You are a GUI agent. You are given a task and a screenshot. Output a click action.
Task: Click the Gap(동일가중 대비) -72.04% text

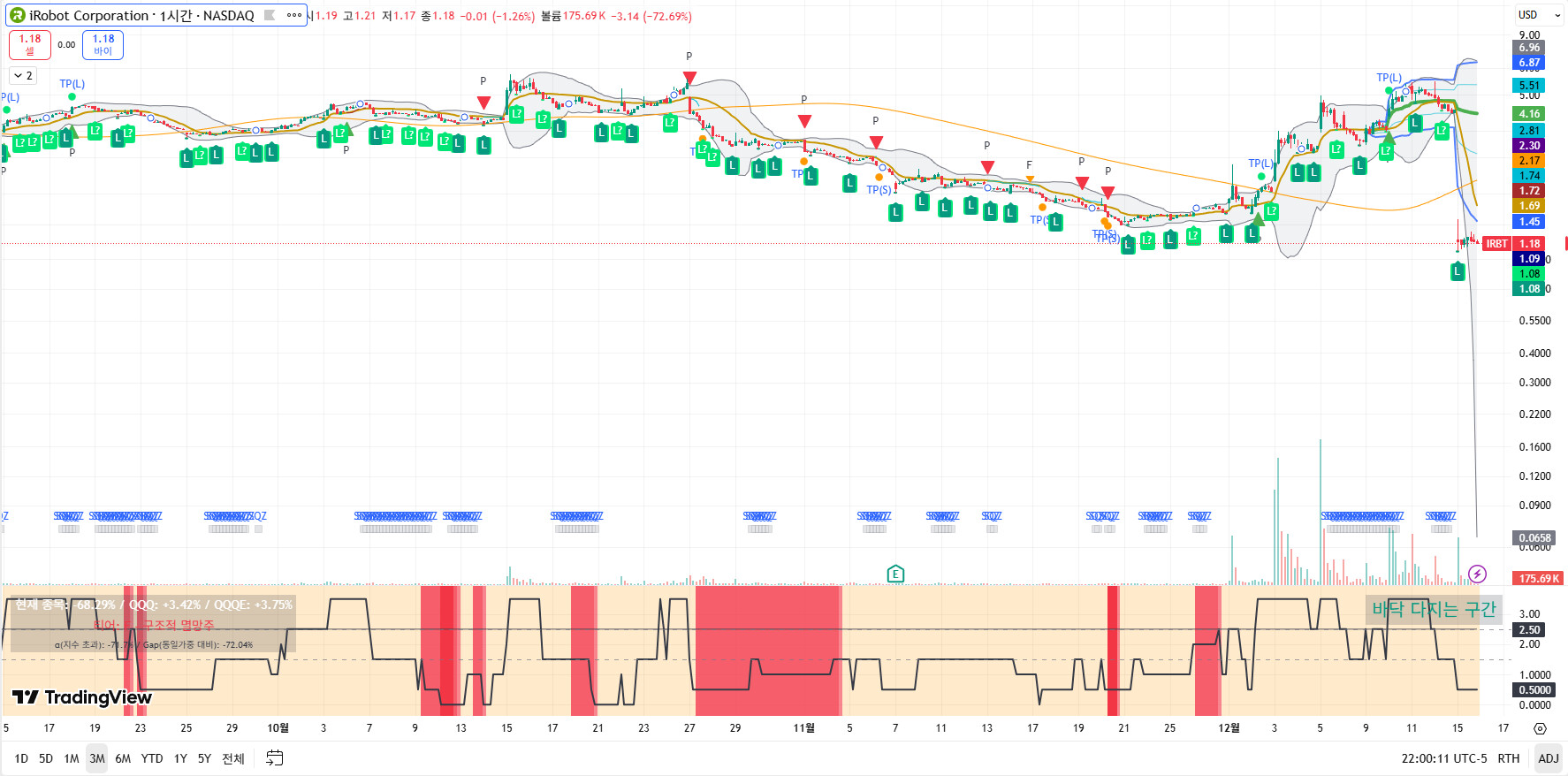[x=198, y=645]
